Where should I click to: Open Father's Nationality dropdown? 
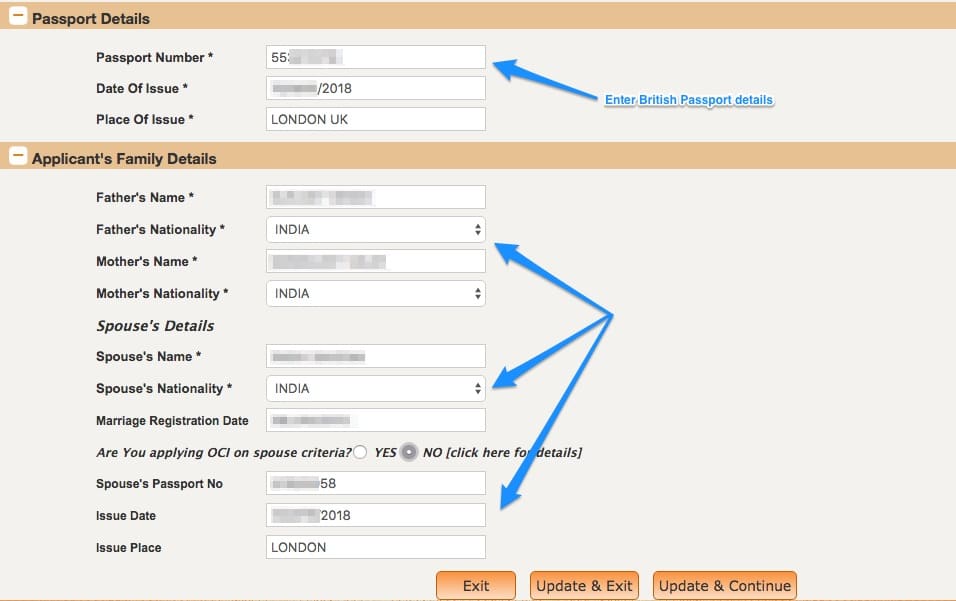click(x=376, y=229)
